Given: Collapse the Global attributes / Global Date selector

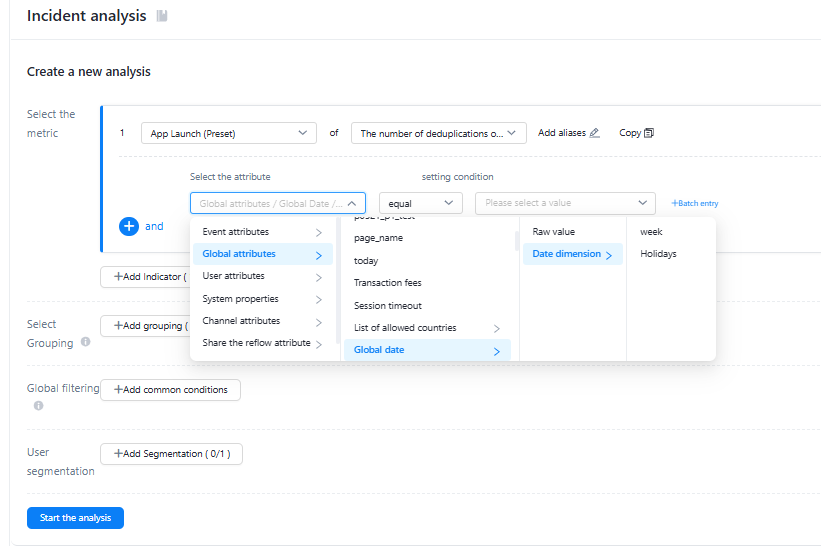Looking at the screenshot, I should coord(278,203).
